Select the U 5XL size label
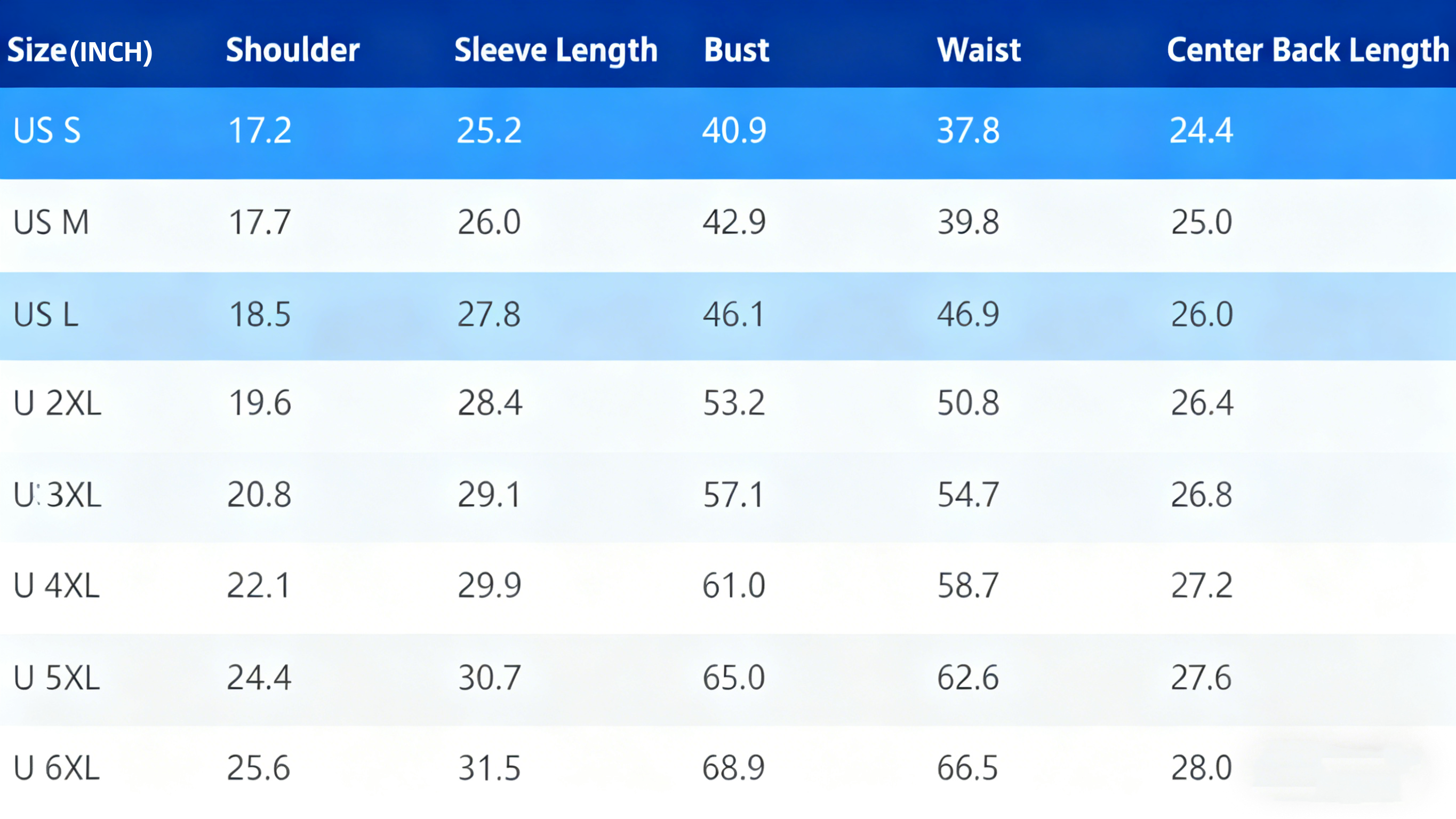 pyautogui.click(x=57, y=678)
